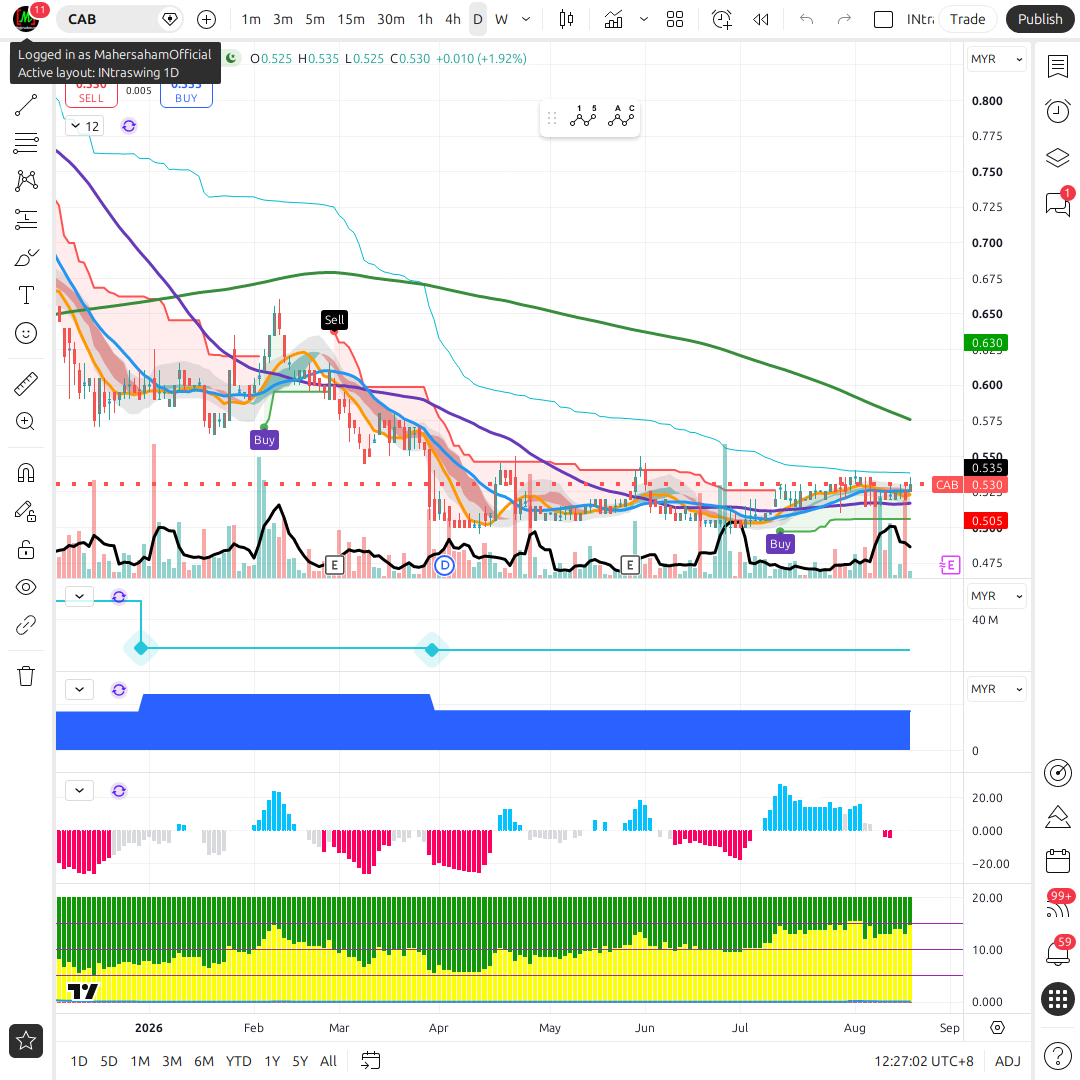Select the W weekly timeframe

(501, 19)
